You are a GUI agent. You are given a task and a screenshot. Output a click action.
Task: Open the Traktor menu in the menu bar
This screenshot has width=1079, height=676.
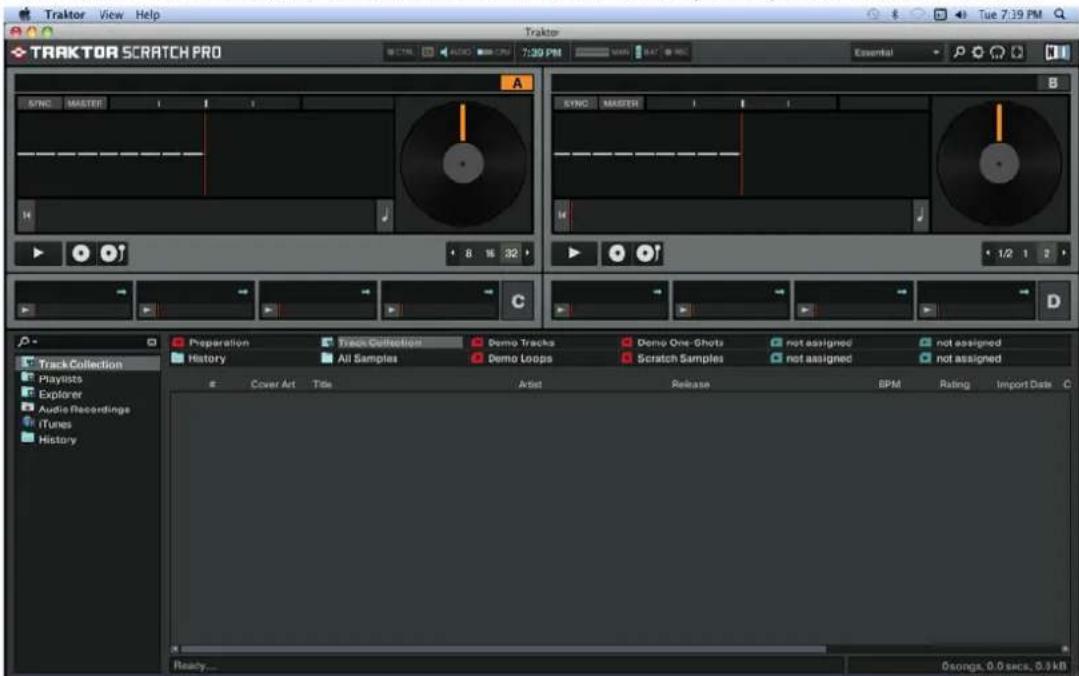[65, 14]
